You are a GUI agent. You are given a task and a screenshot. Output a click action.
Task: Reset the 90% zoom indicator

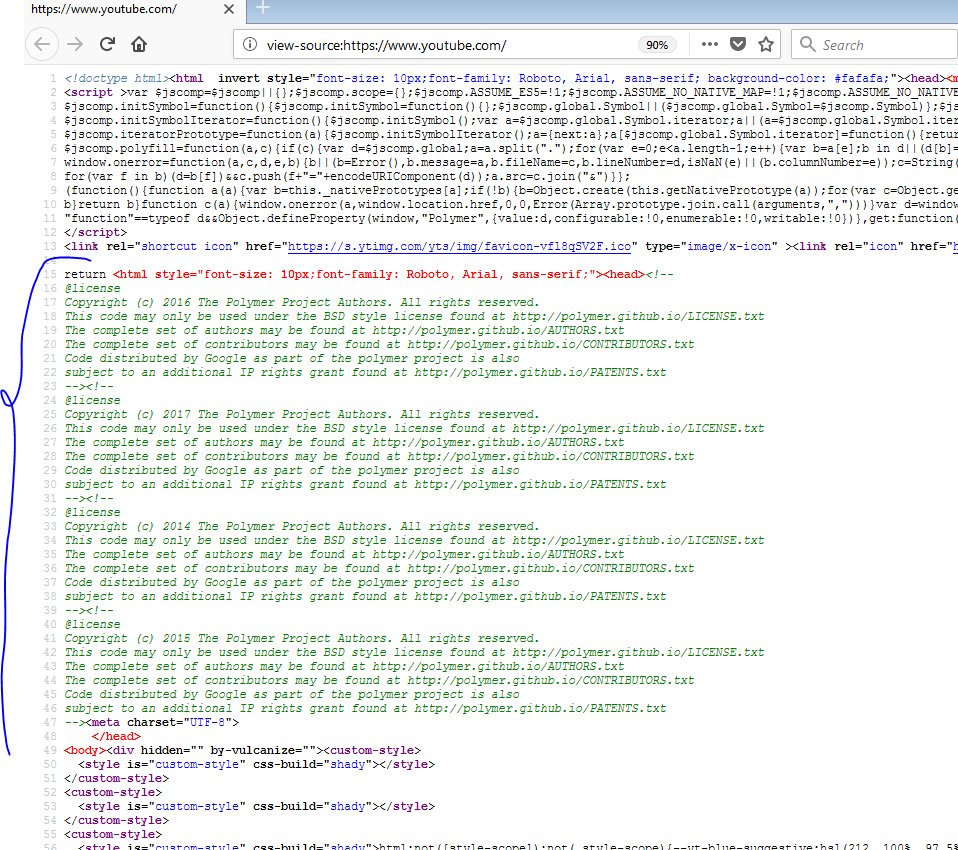click(x=657, y=45)
